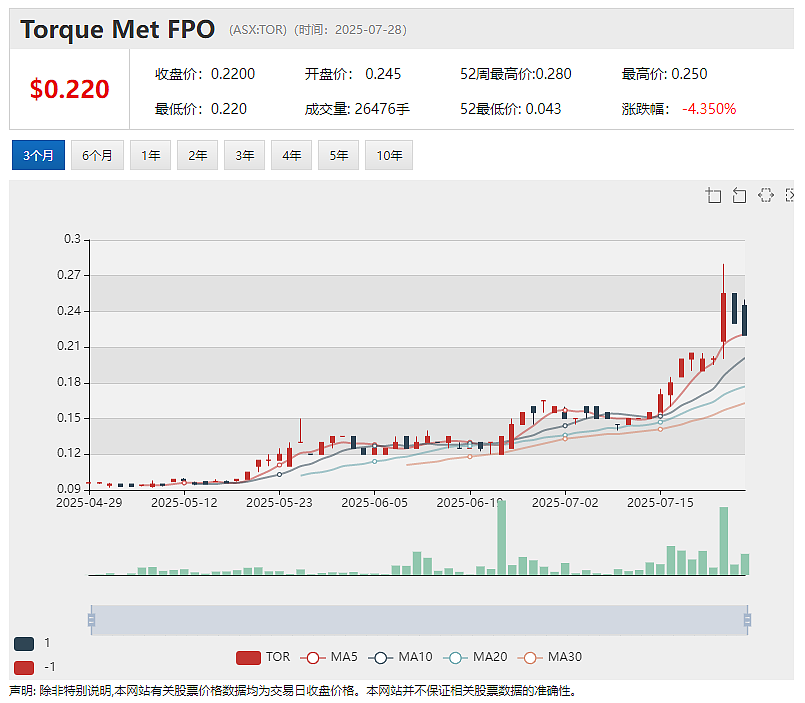
Task: Click the 2025-06-05 axis date label
Action: pyautogui.click(x=375, y=503)
